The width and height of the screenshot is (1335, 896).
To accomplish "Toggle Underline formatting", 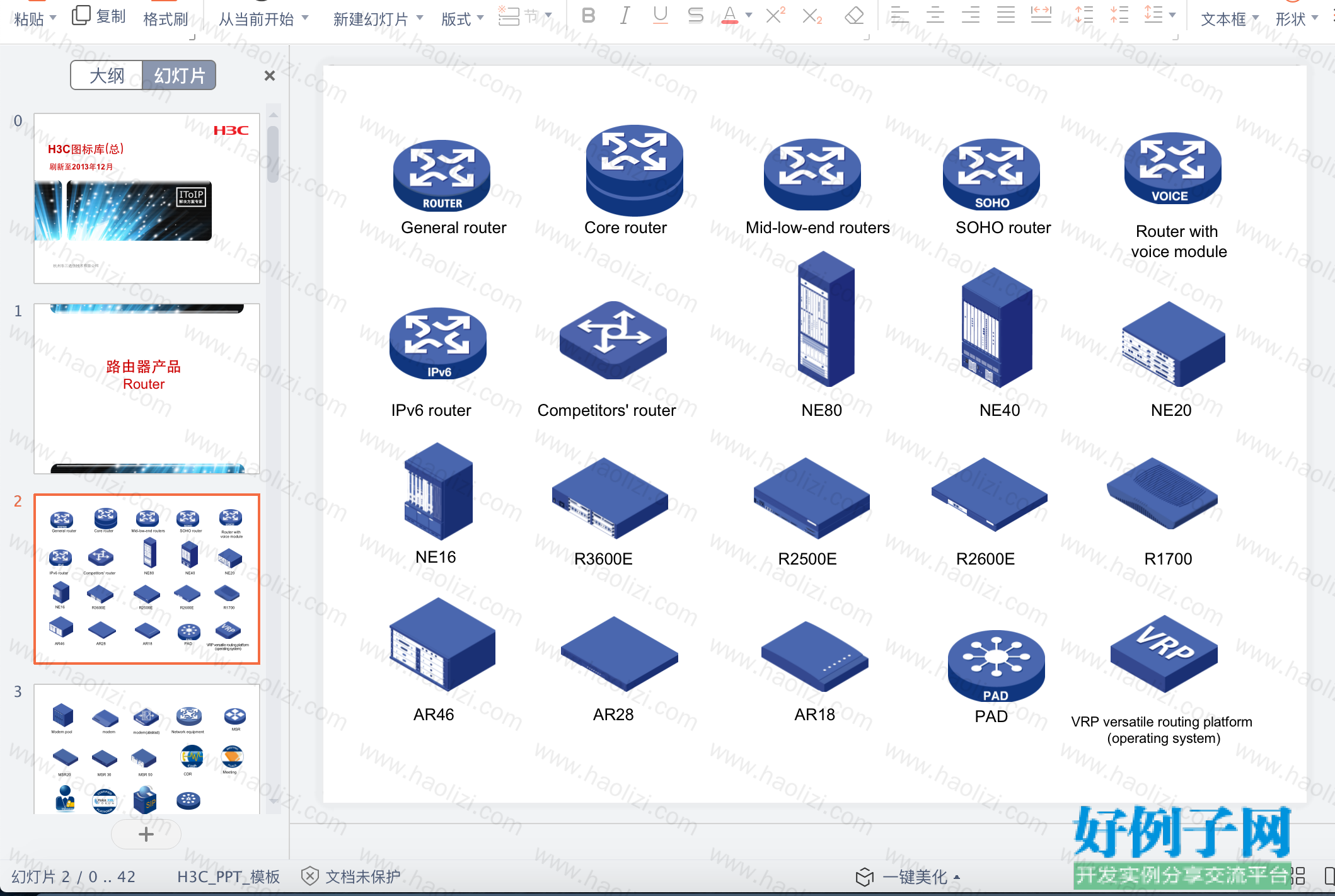I will [x=660, y=16].
